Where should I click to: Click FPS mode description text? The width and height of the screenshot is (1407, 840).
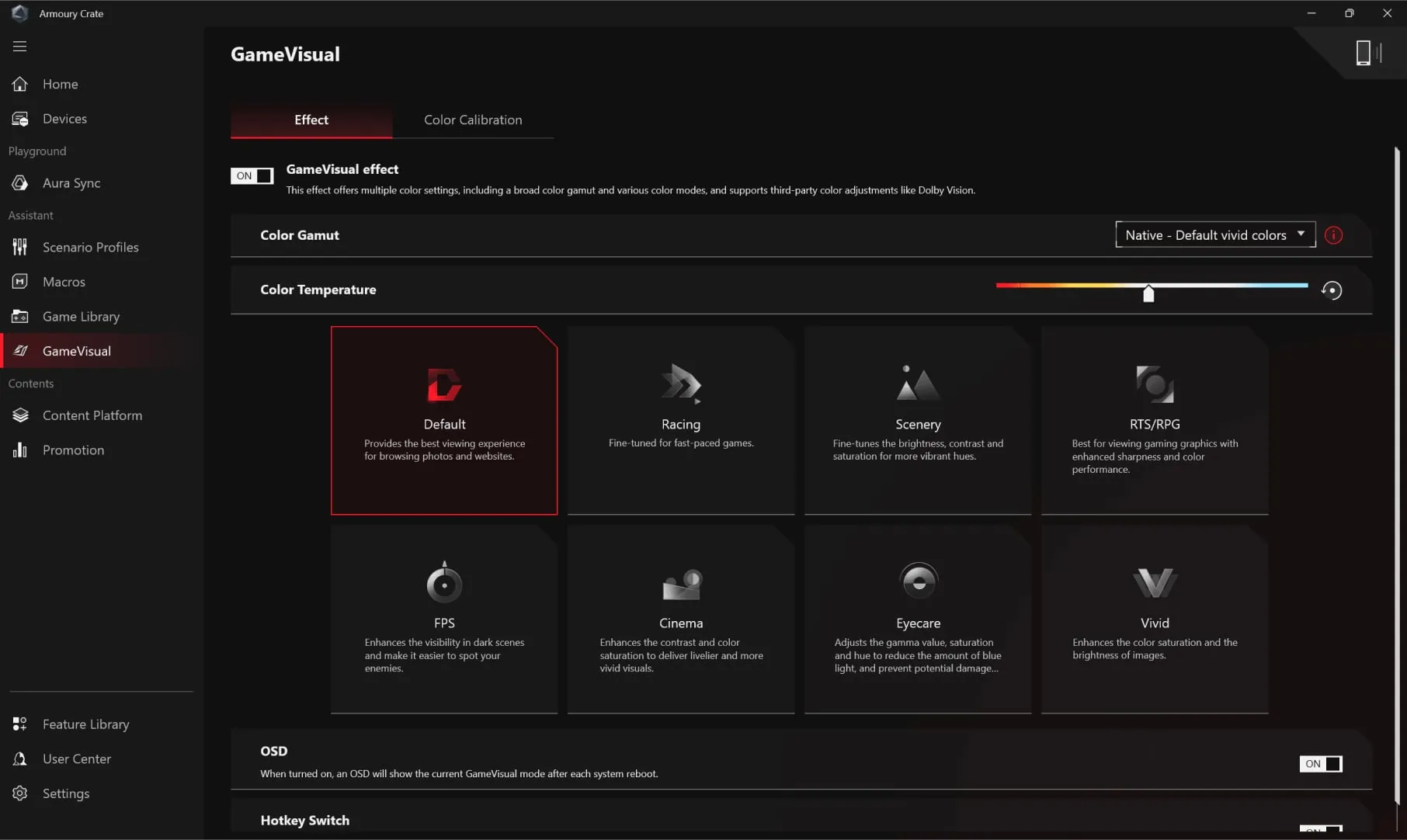point(444,655)
